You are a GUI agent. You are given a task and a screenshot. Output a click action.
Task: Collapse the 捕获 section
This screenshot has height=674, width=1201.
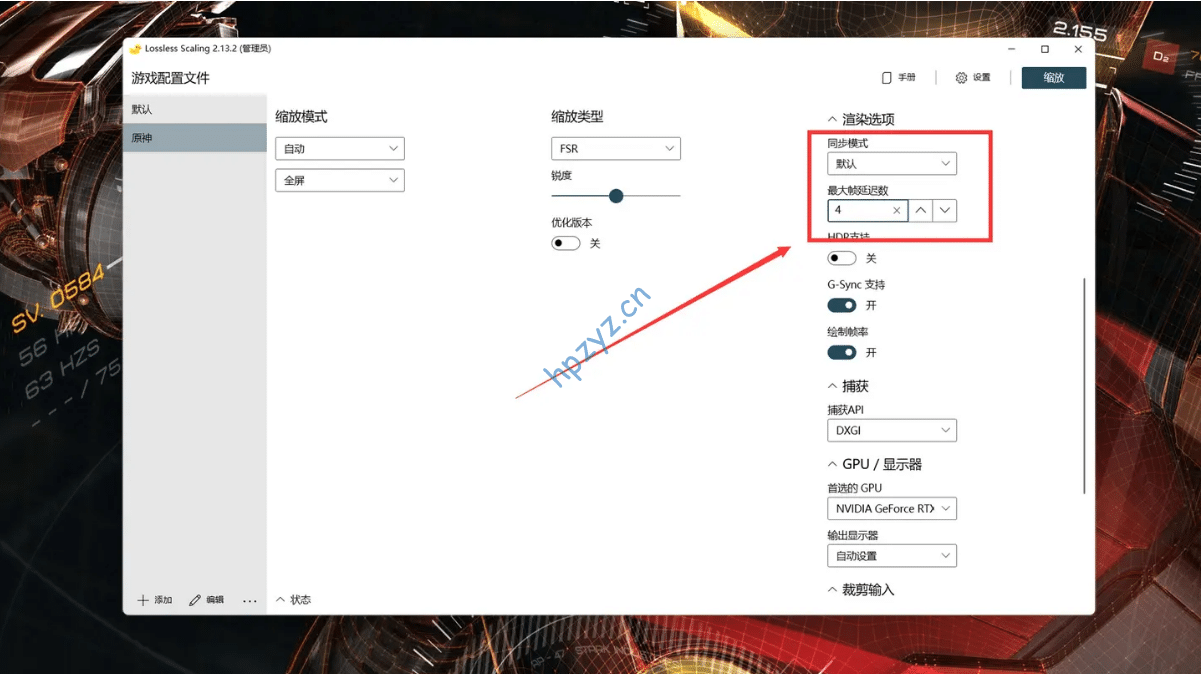848,386
